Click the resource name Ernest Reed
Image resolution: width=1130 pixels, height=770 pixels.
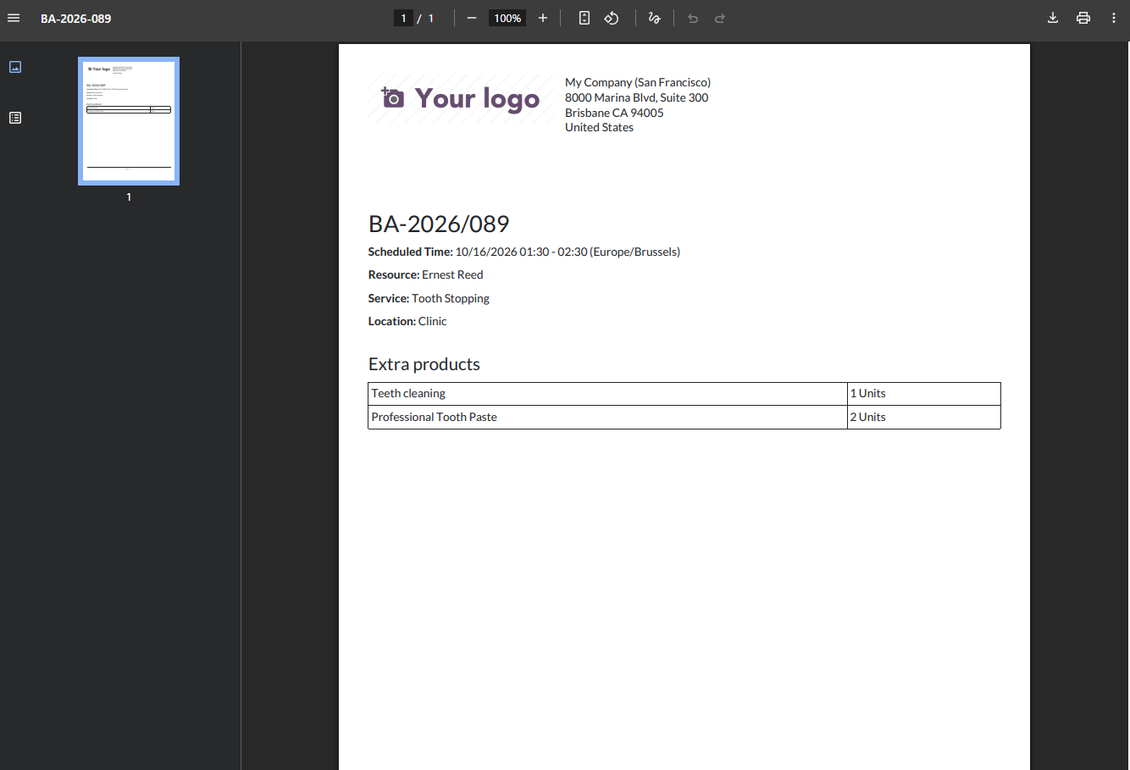tap(453, 275)
